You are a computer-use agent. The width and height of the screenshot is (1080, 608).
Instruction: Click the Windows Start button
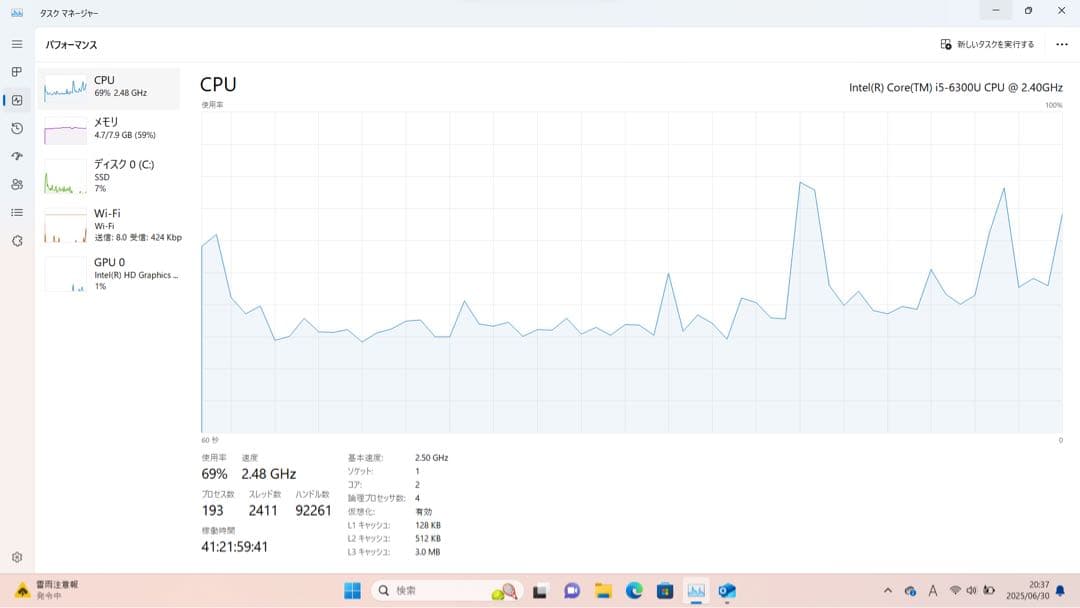352,591
